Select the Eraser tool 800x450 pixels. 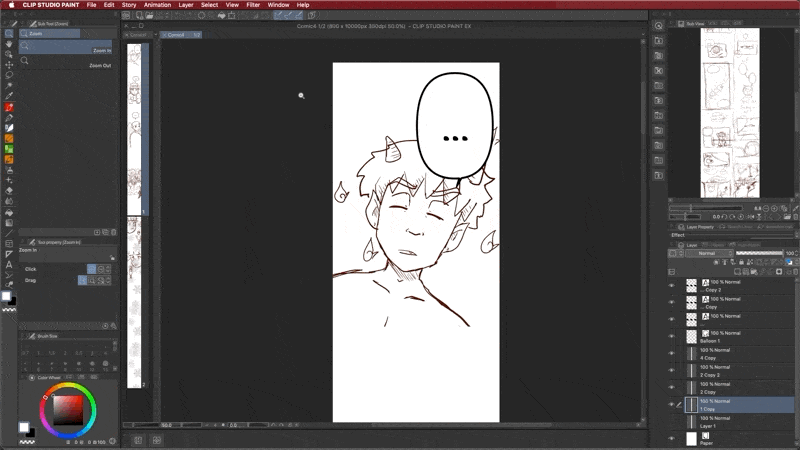pyautogui.click(x=9, y=190)
